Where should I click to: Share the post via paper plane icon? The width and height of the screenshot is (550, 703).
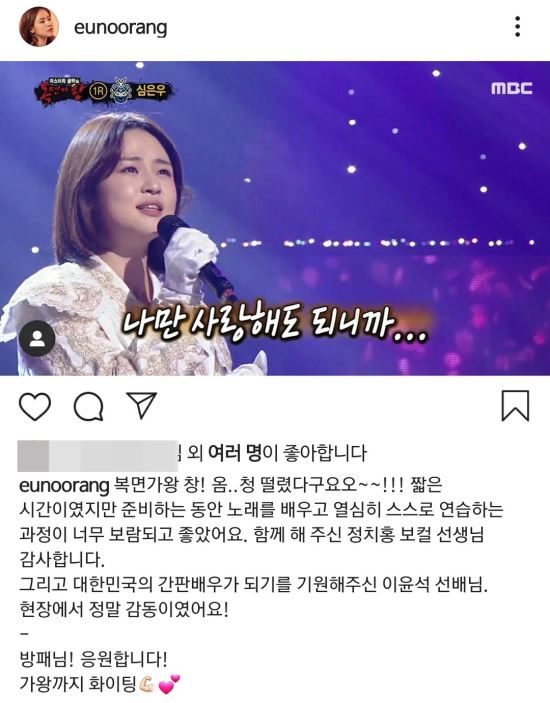coord(142,405)
